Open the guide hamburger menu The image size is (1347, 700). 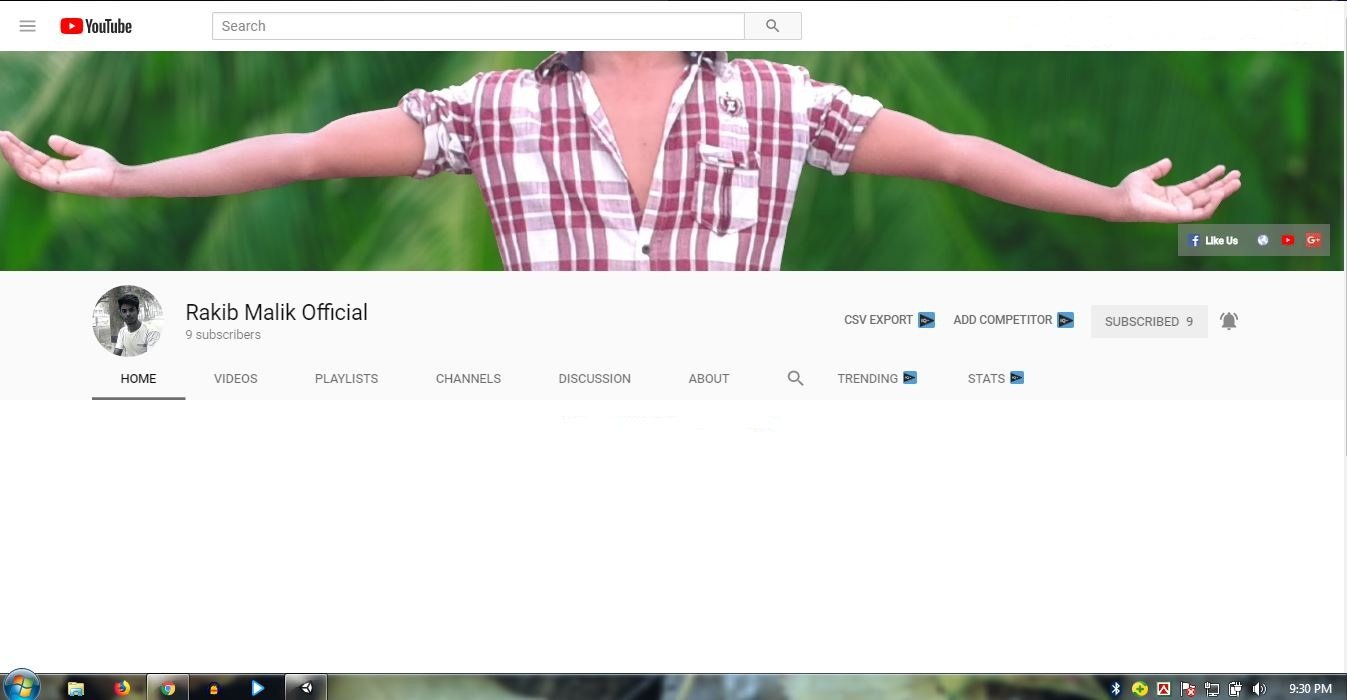(x=27, y=26)
